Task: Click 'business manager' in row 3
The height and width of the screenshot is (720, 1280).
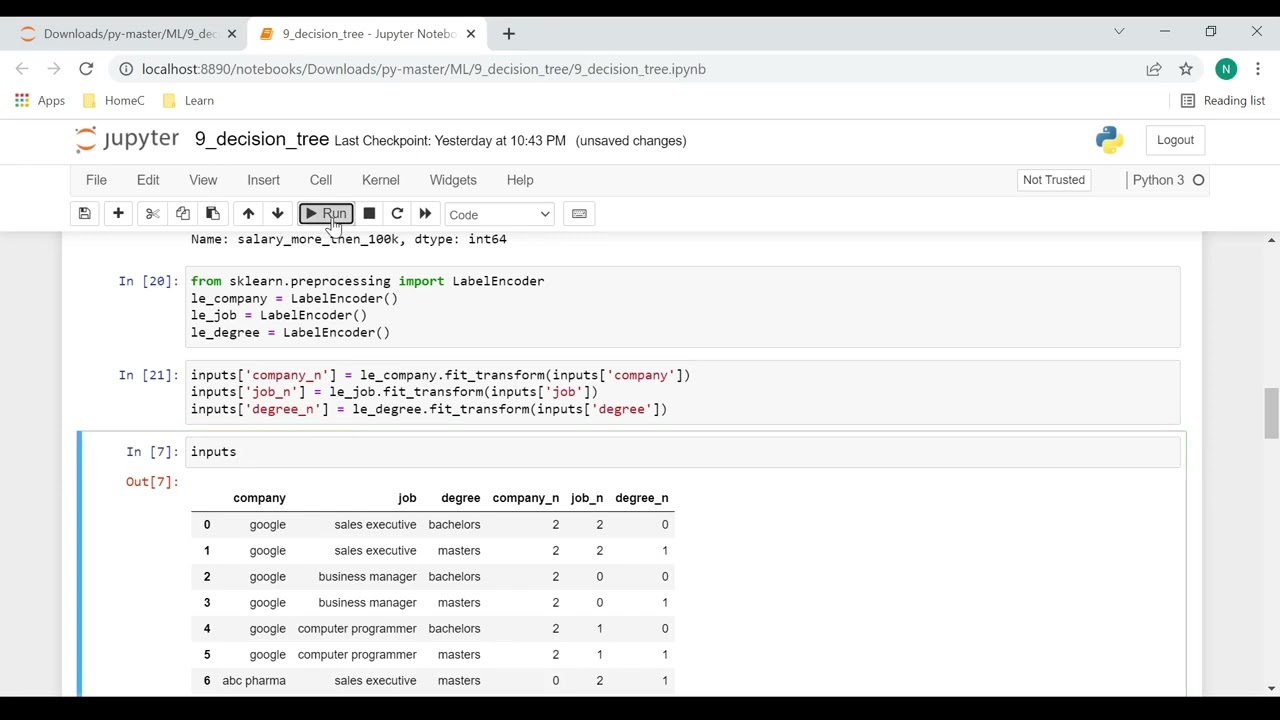Action: pos(367,603)
